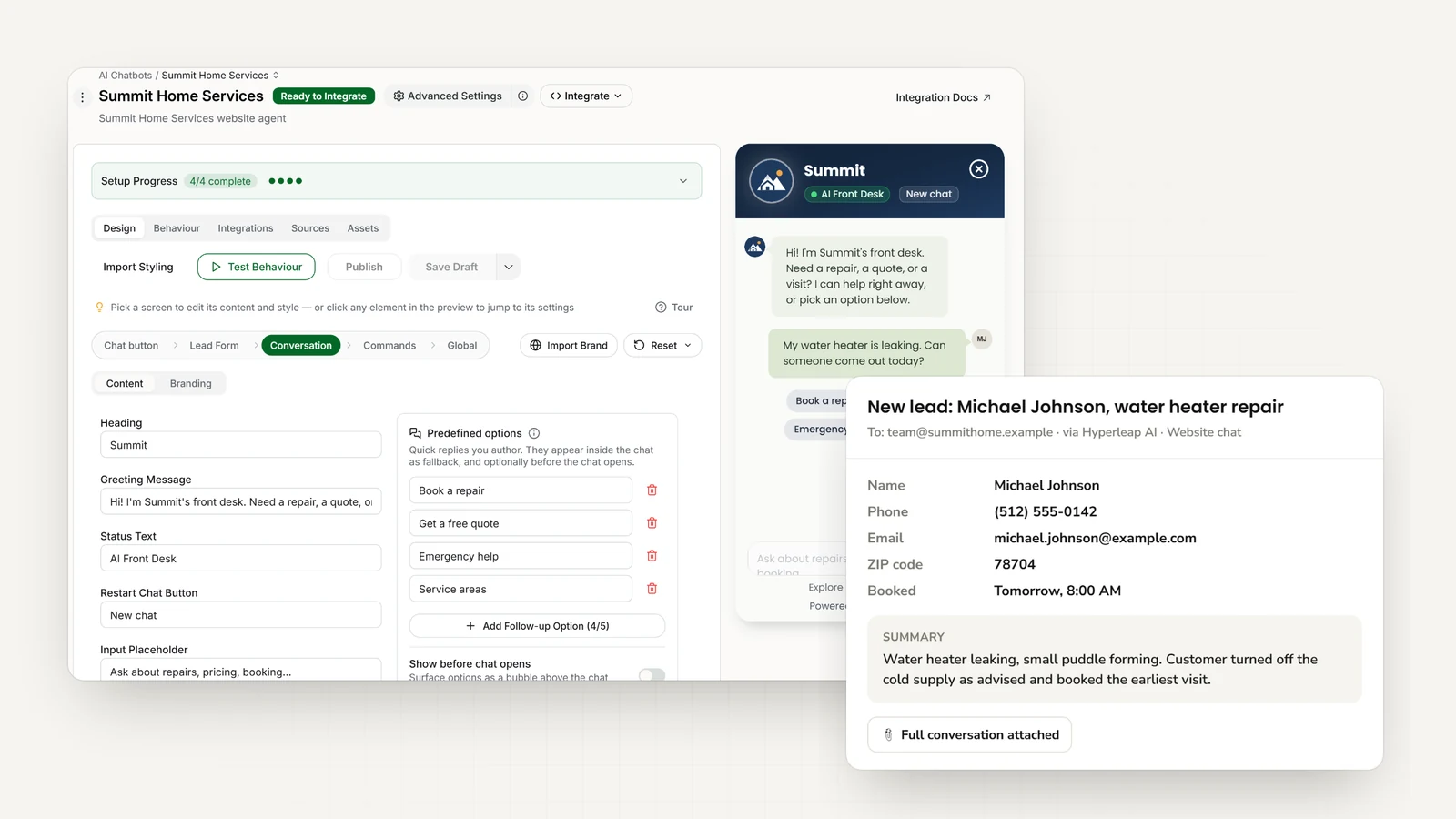Delete the 'Service areas' predefined option
Viewport: 1456px width, 819px height.
click(x=652, y=589)
